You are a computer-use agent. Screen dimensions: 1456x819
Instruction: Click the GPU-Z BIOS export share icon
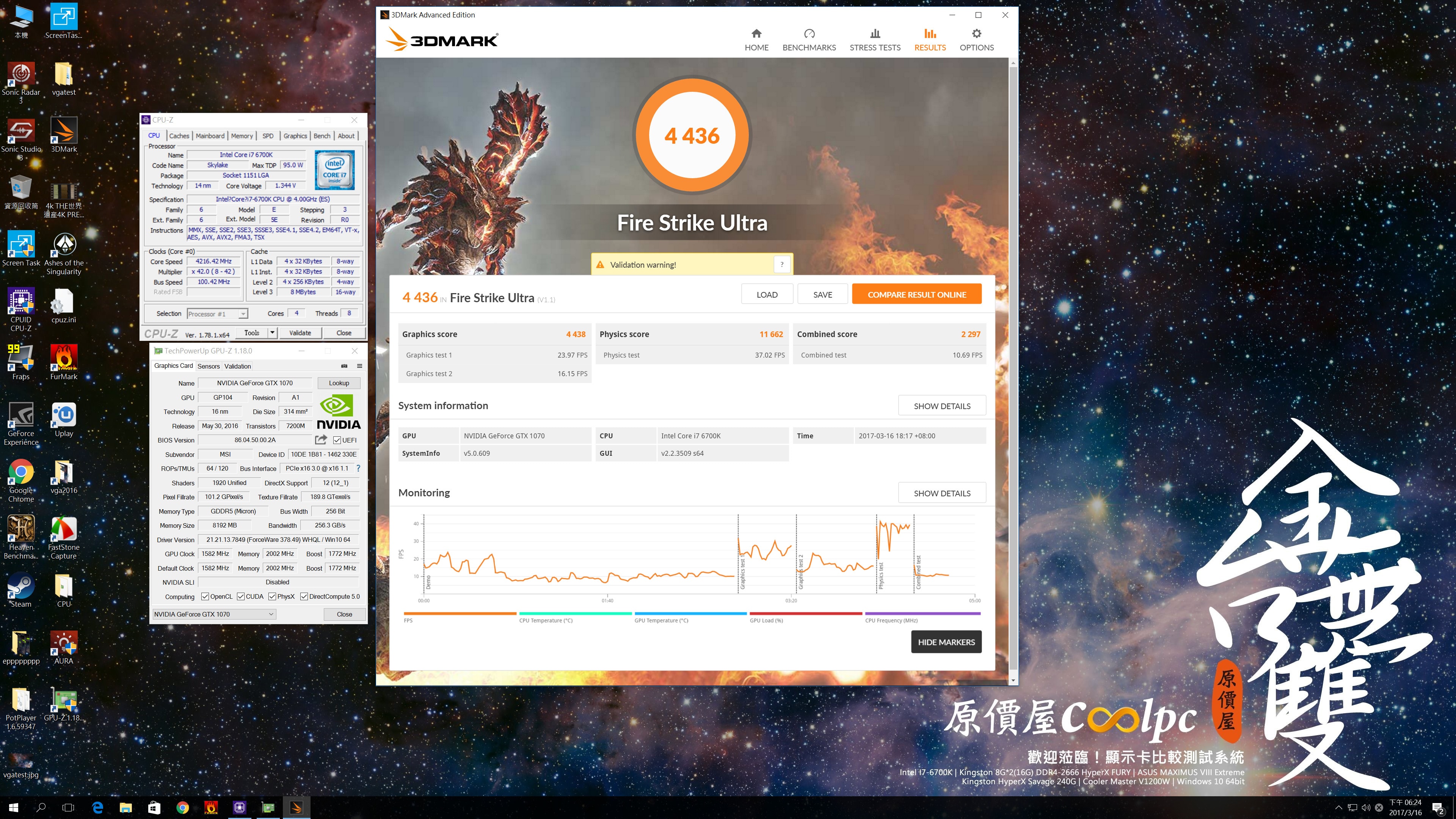pyautogui.click(x=321, y=440)
